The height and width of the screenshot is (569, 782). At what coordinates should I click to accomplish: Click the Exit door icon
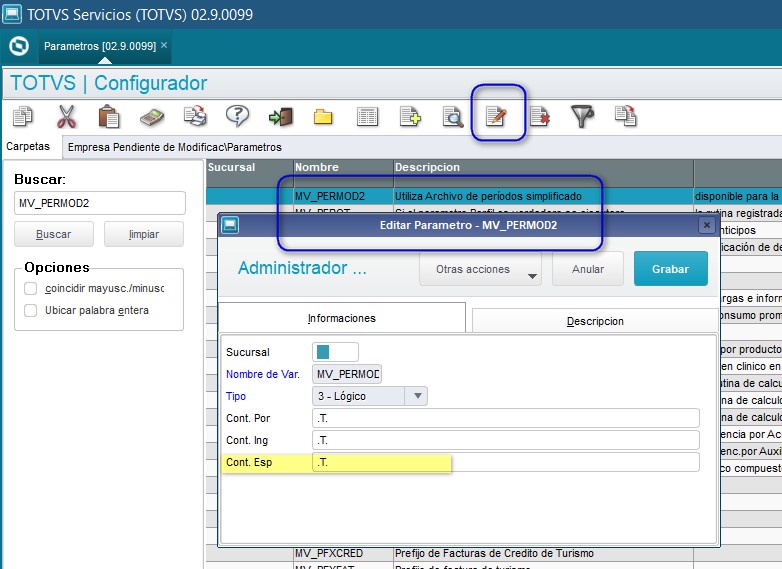coord(280,117)
